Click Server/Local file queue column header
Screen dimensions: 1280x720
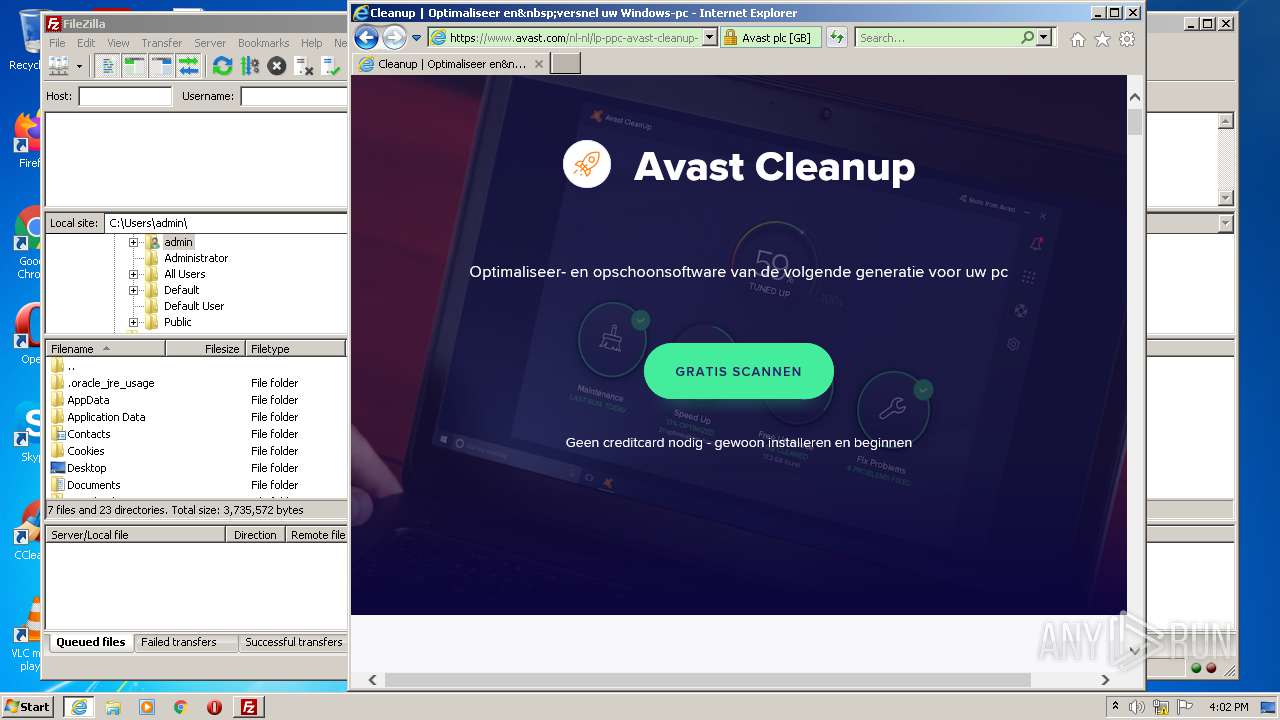click(136, 535)
